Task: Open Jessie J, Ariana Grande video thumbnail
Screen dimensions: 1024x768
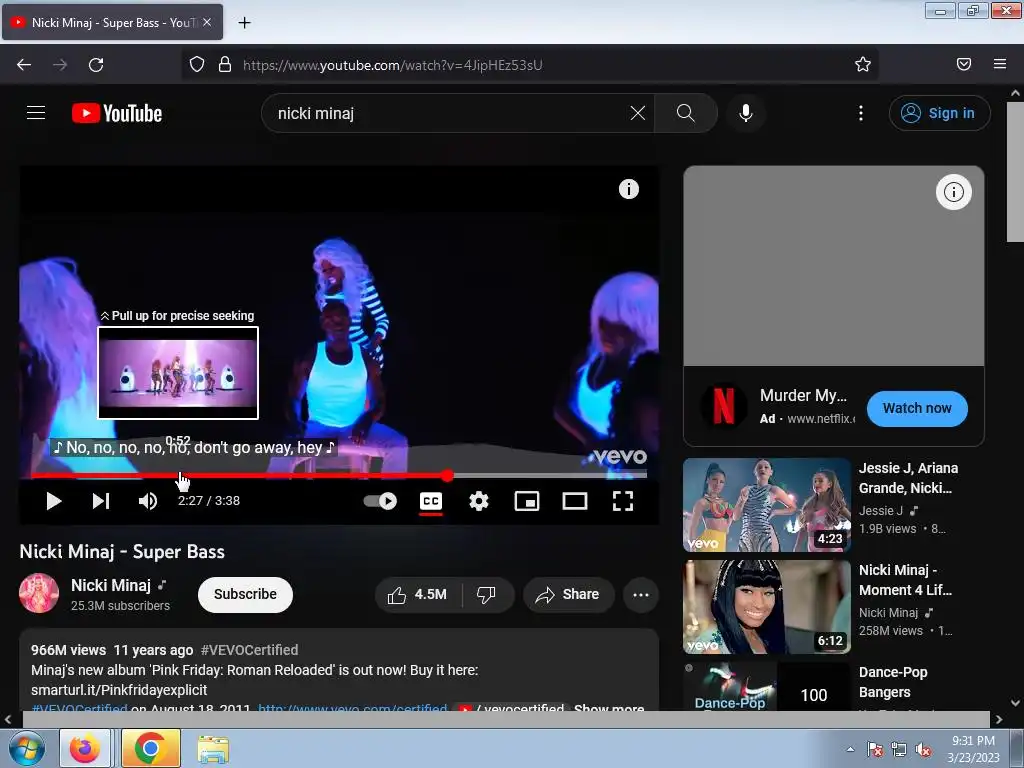Action: coord(767,505)
